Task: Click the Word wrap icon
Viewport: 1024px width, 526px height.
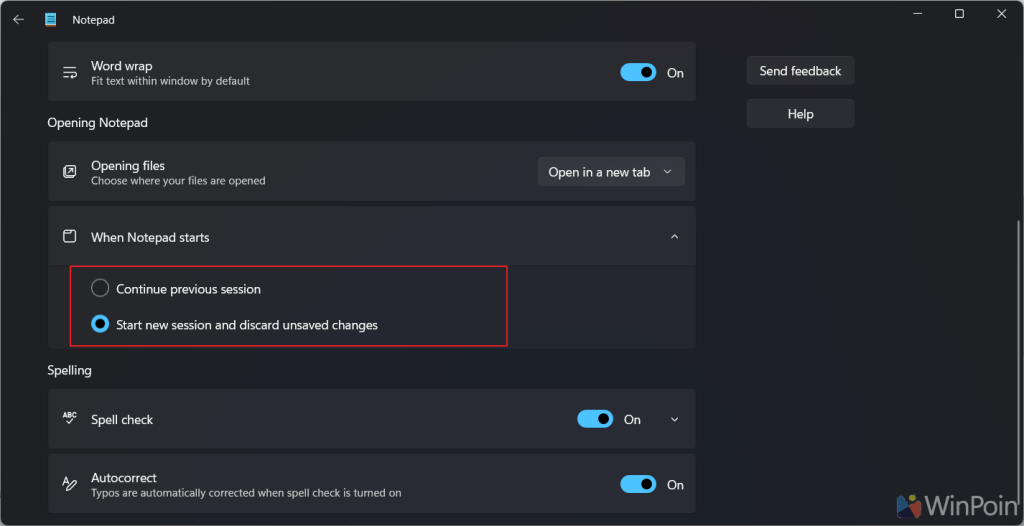Action: coord(70,73)
